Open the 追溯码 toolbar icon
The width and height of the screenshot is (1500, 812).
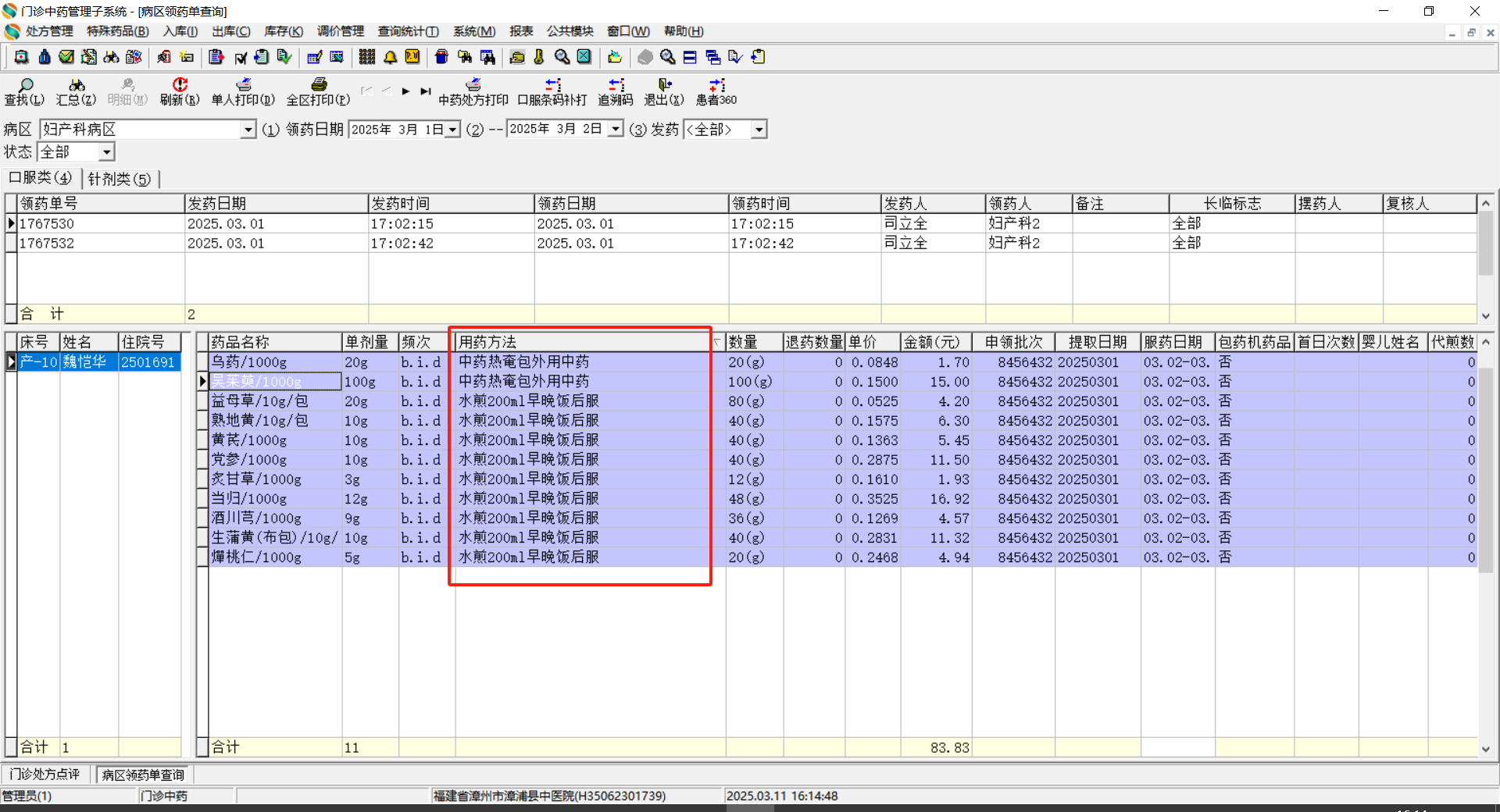[x=616, y=86]
